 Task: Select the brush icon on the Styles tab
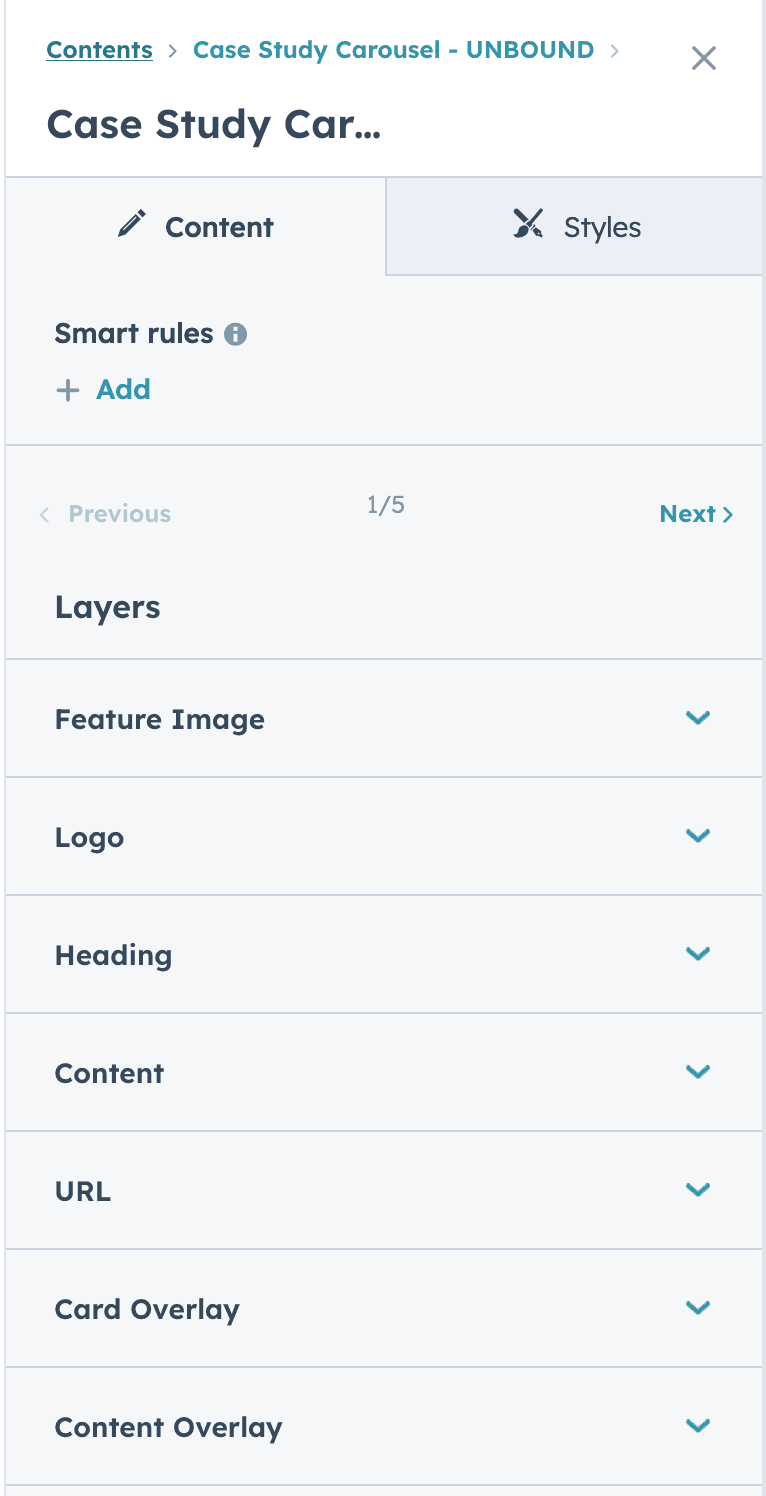[x=529, y=224]
